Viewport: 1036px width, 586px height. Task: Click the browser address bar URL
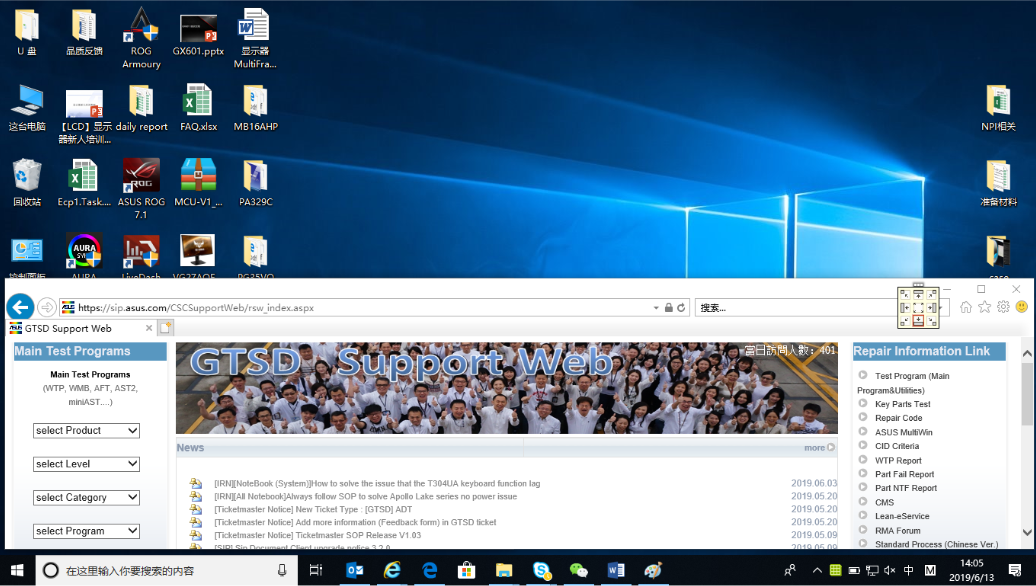[x=196, y=308]
